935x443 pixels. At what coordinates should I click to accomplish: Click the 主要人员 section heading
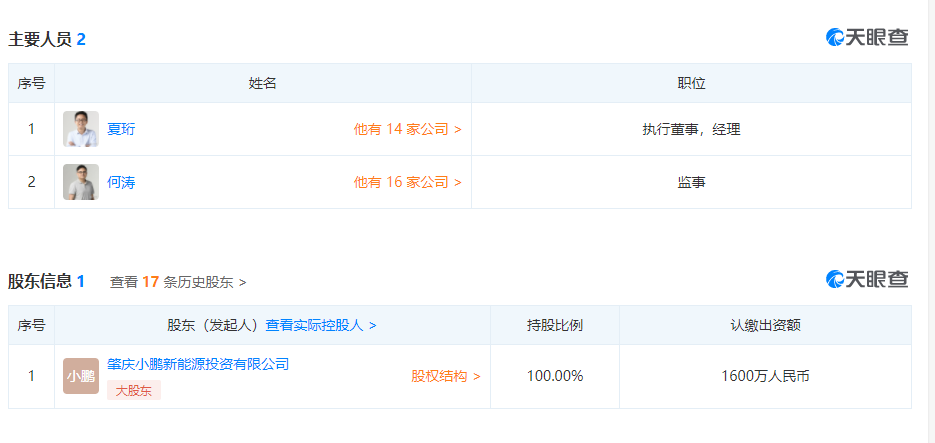click(x=40, y=39)
